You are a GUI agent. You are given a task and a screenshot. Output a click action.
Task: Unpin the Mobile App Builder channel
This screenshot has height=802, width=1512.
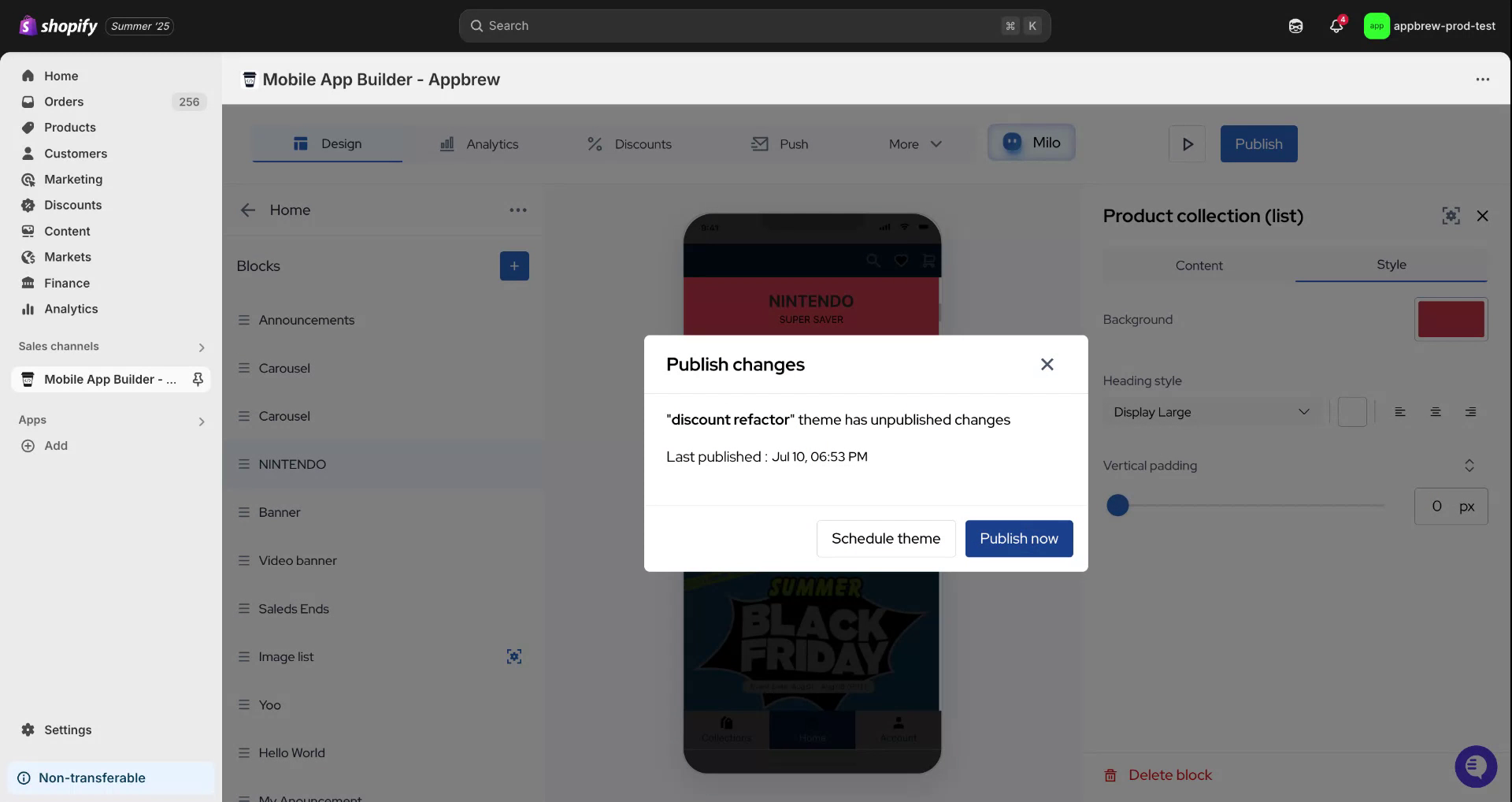click(198, 380)
